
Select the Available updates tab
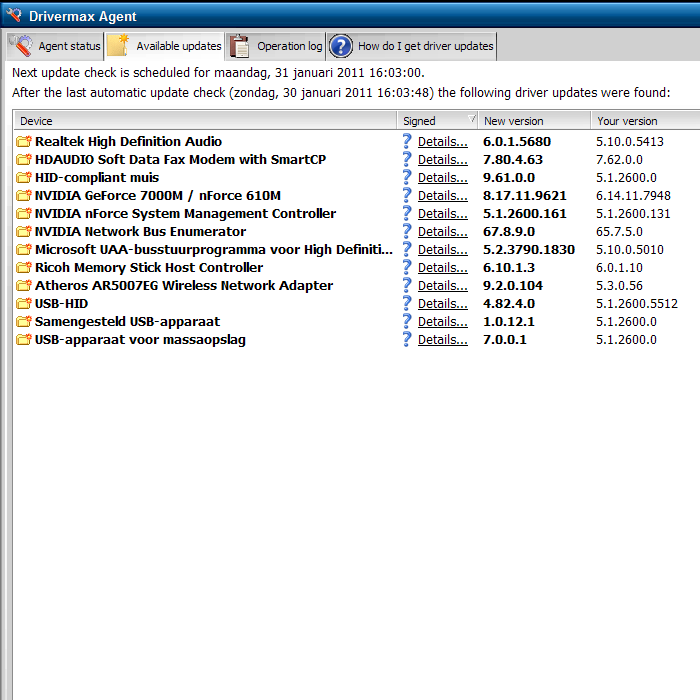click(x=164, y=46)
